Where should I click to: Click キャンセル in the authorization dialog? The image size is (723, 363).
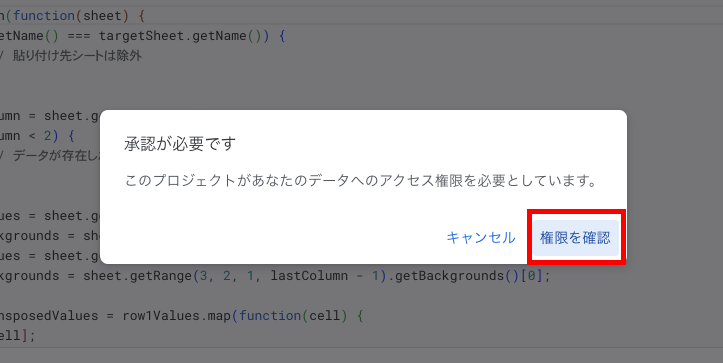481,238
